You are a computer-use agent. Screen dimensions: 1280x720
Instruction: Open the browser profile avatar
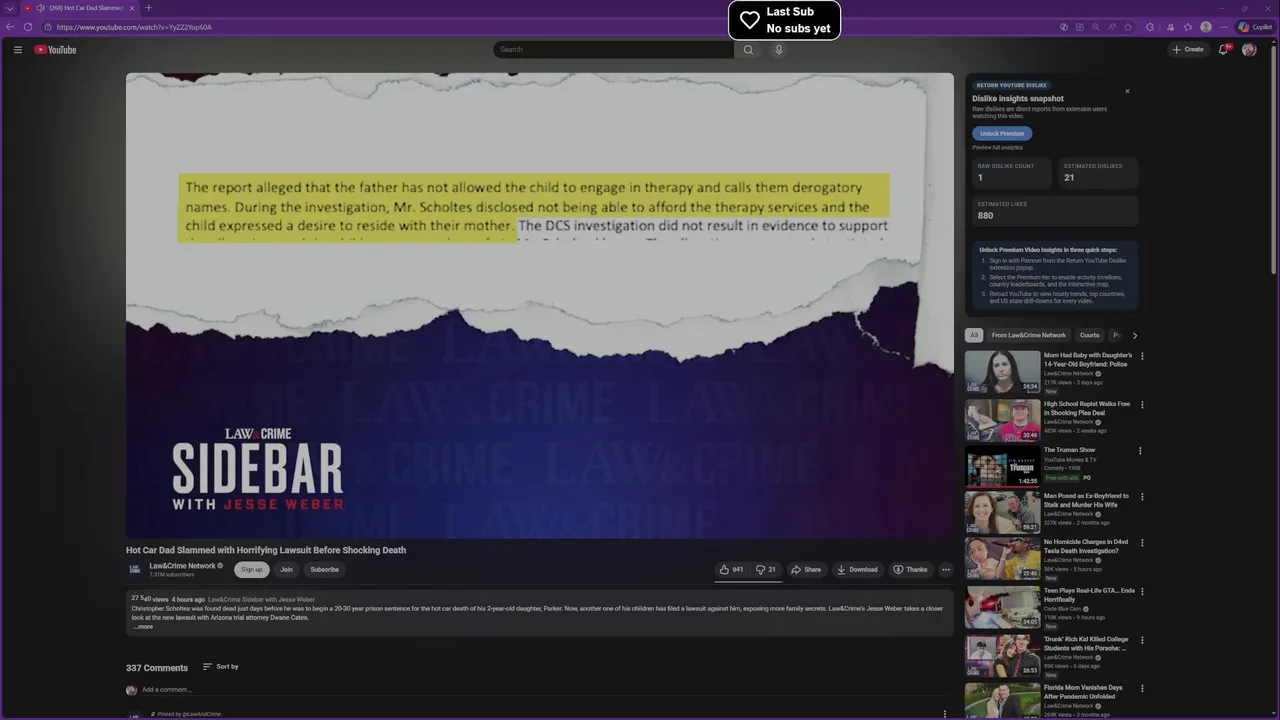click(1206, 27)
